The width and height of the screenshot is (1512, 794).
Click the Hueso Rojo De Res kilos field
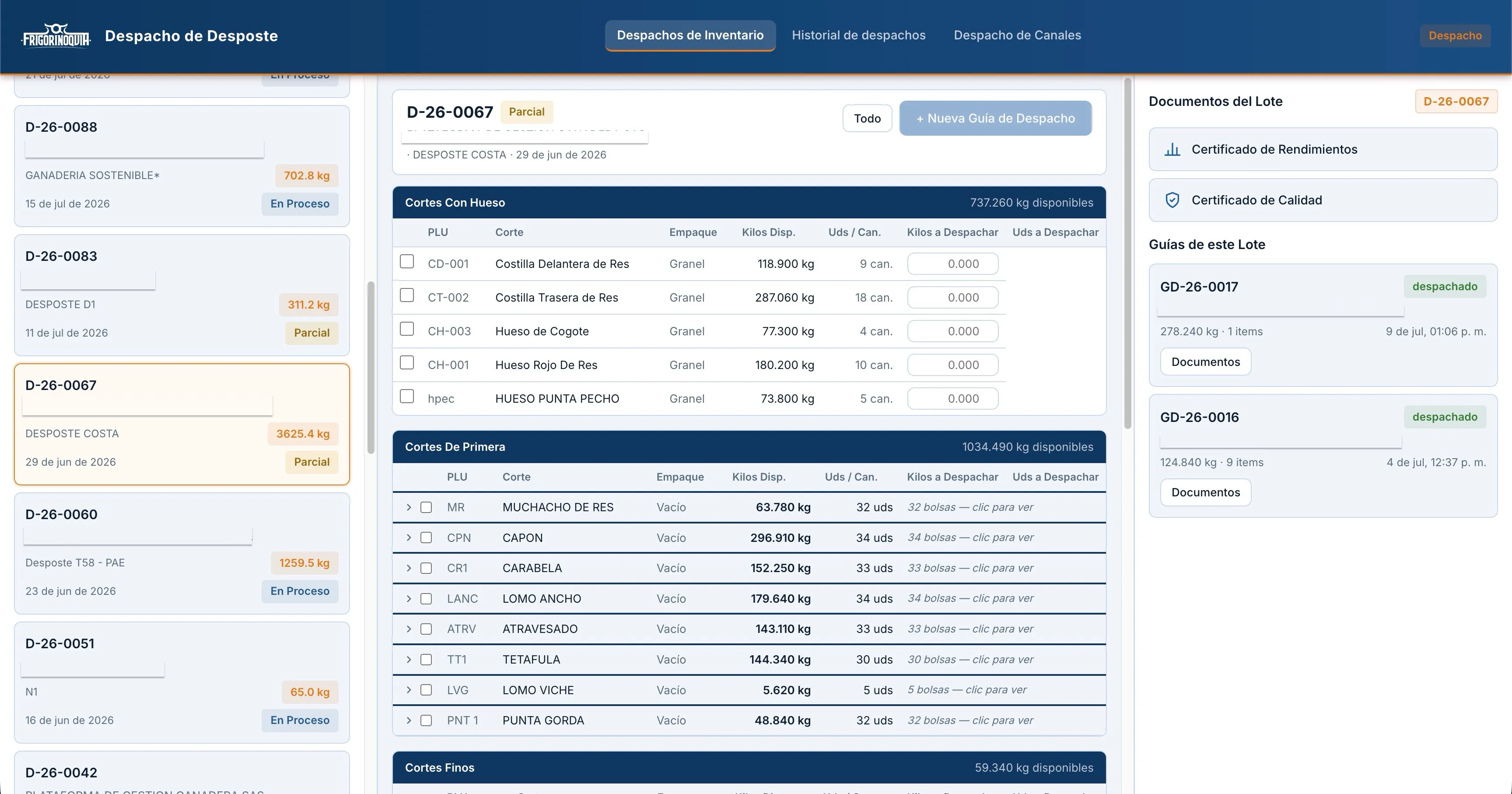coord(952,365)
